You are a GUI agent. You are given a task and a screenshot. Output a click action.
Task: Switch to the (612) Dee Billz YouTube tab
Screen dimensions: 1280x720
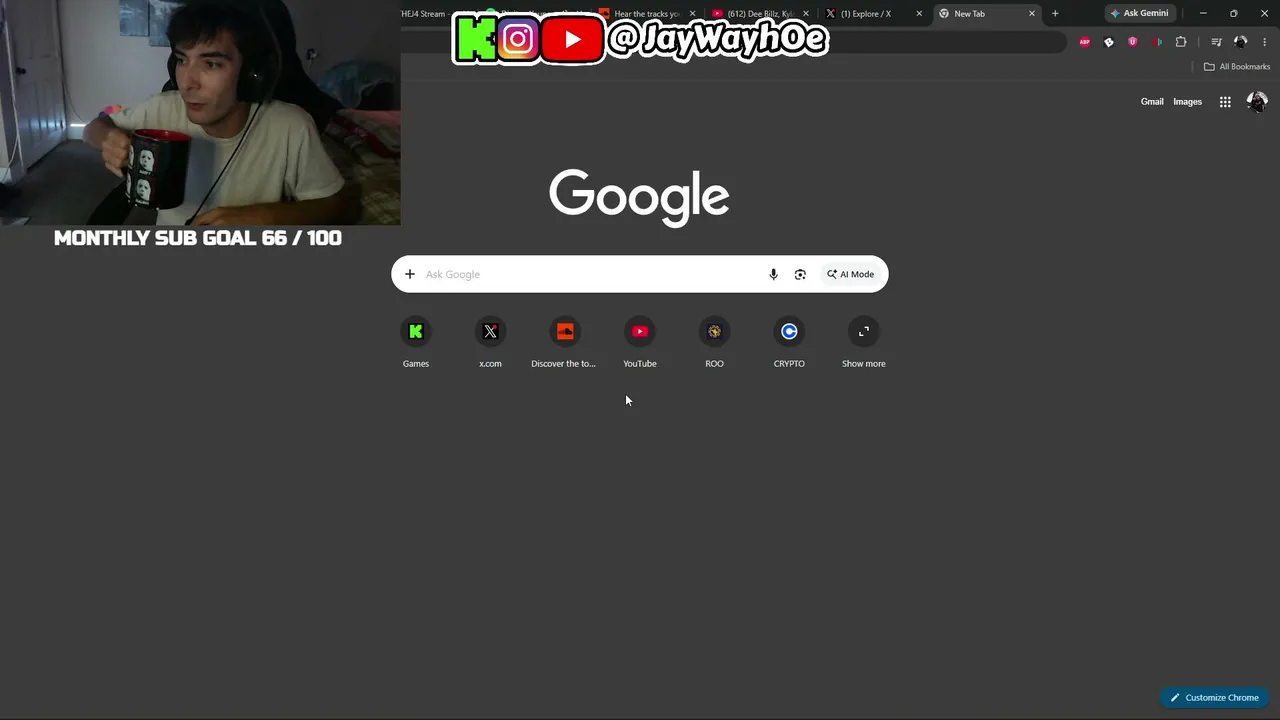coord(759,14)
